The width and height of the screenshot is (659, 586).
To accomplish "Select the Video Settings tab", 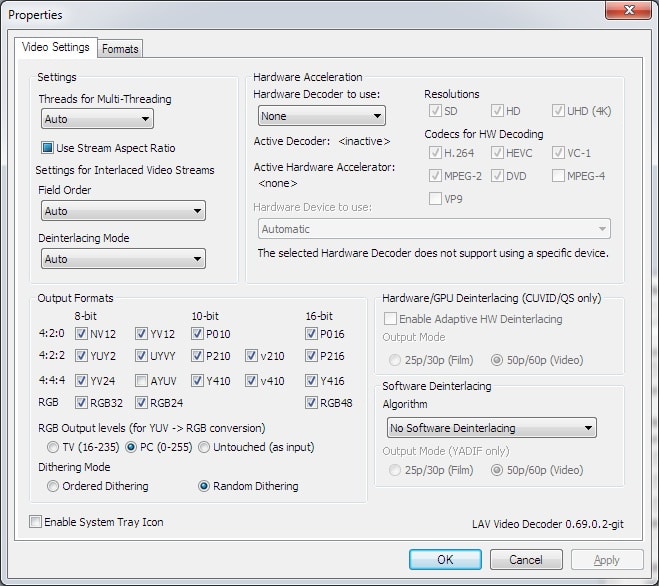I will (x=56, y=47).
